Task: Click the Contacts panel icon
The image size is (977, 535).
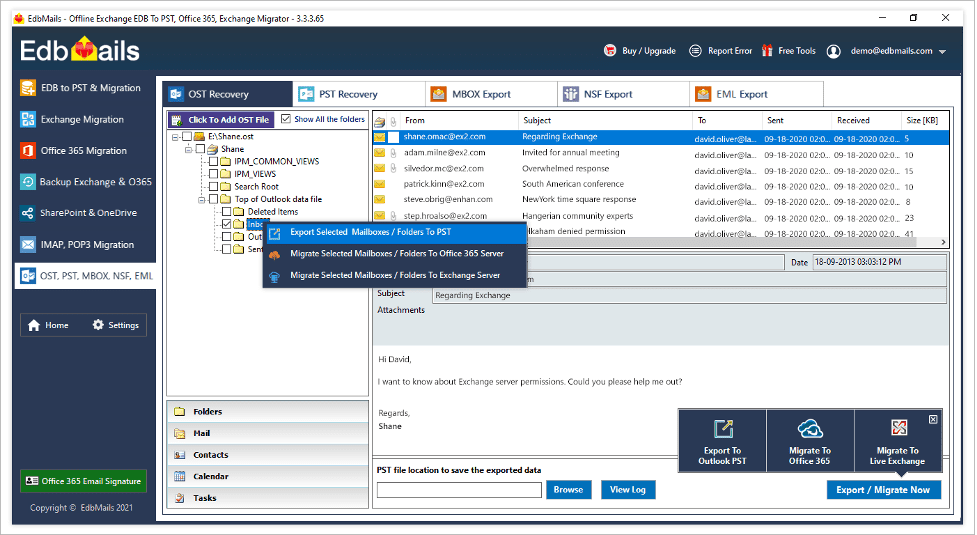Action: pos(180,455)
